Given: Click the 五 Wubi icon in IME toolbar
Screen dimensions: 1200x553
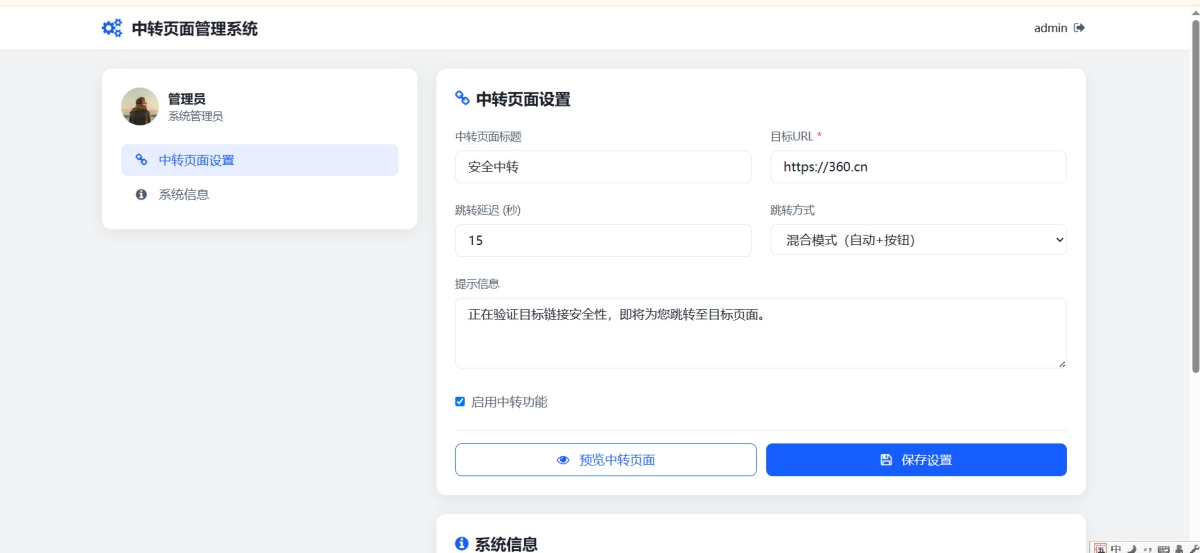Looking at the screenshot, I should pos(1101,548).
